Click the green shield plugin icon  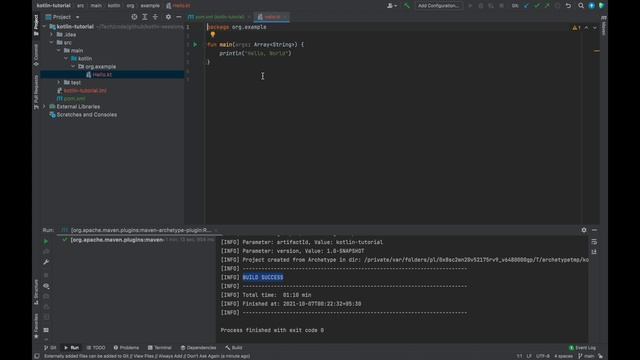tap(602, 6)
